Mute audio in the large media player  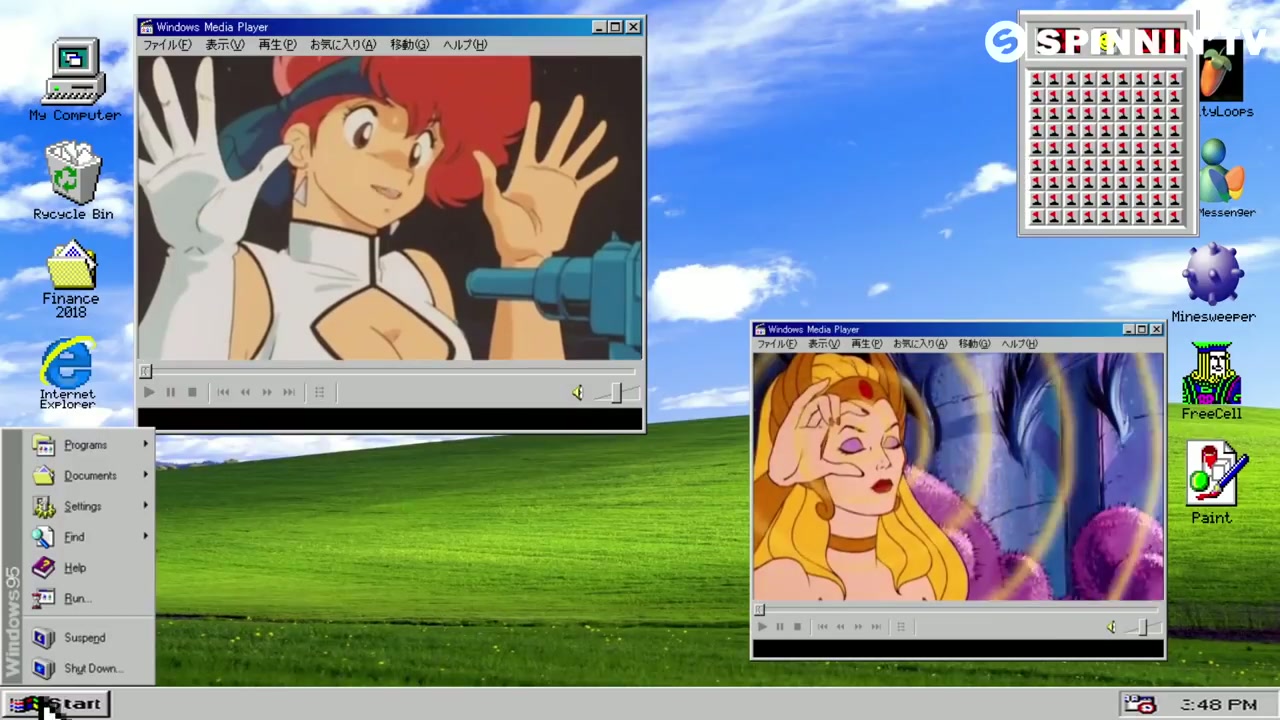pos(577,393)
